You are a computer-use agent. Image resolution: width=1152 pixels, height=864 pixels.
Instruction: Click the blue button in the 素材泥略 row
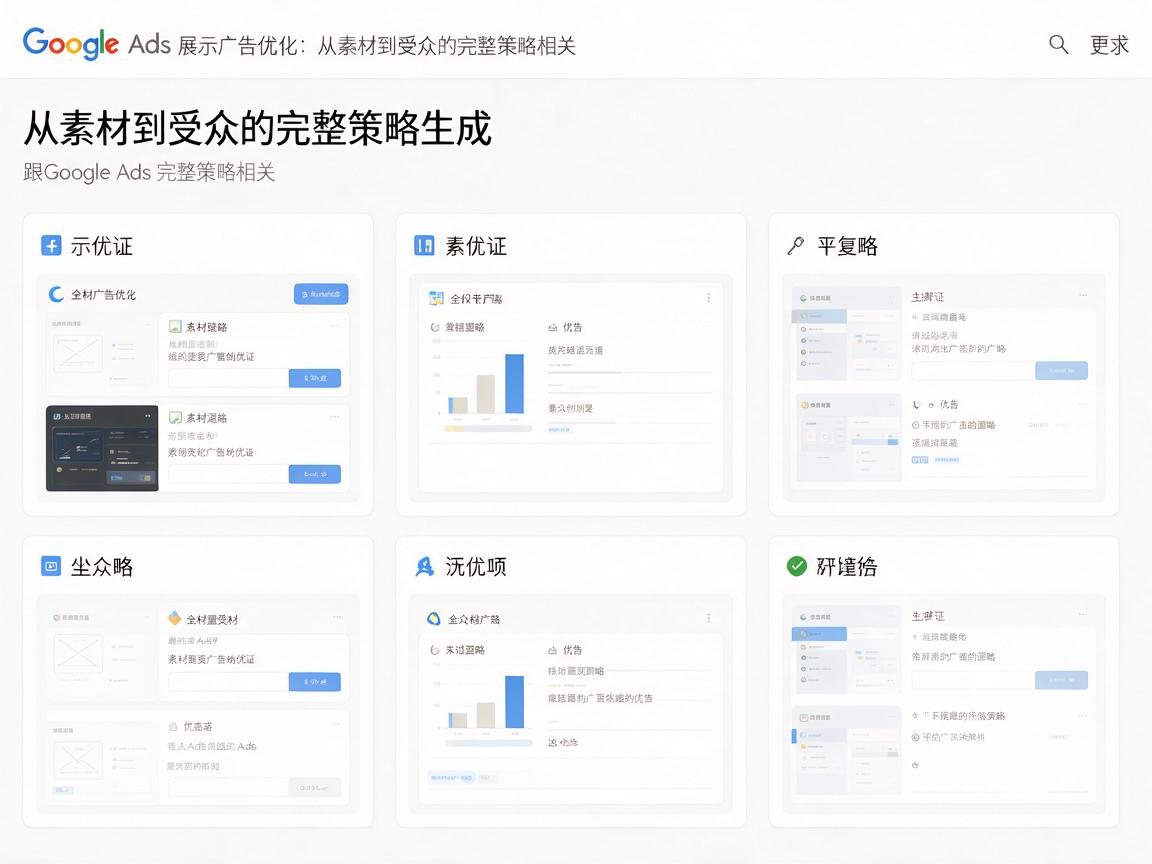pos(314,474)
